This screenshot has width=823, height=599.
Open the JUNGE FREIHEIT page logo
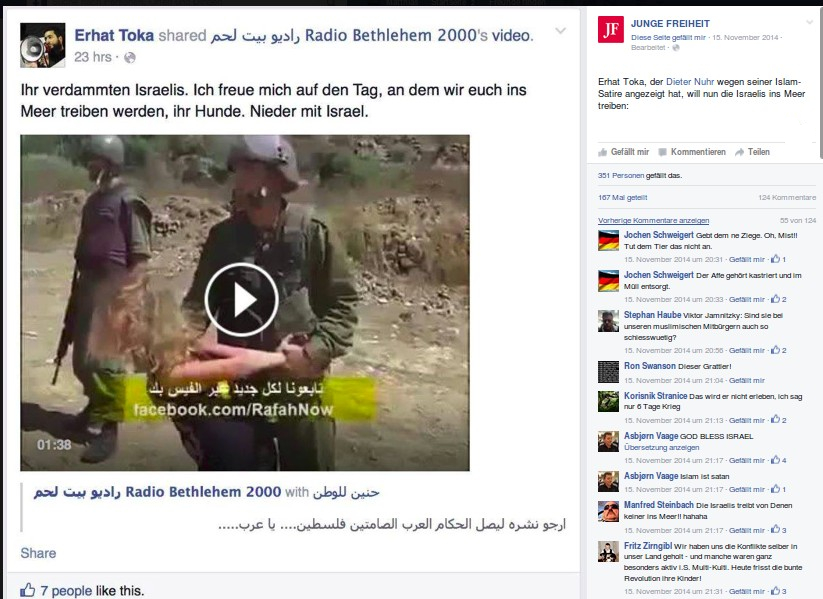(x=611, y=29)
